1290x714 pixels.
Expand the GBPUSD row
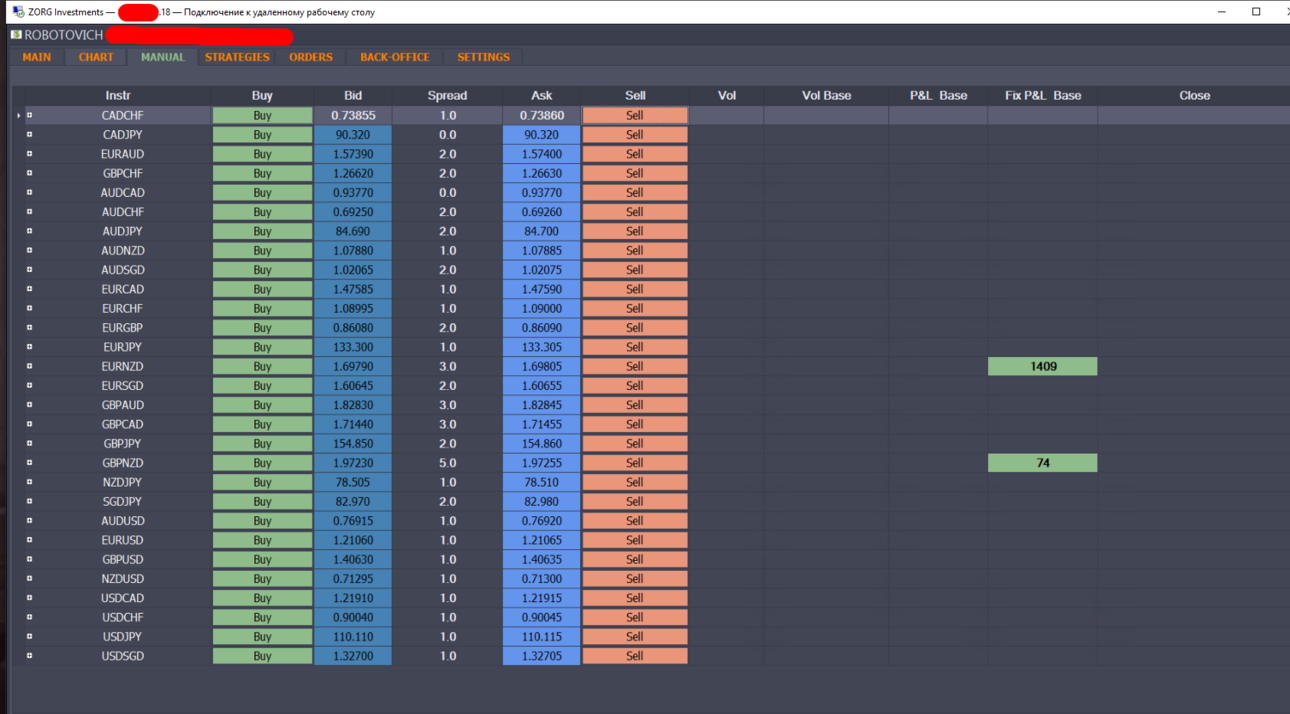[x=29, y=559]
